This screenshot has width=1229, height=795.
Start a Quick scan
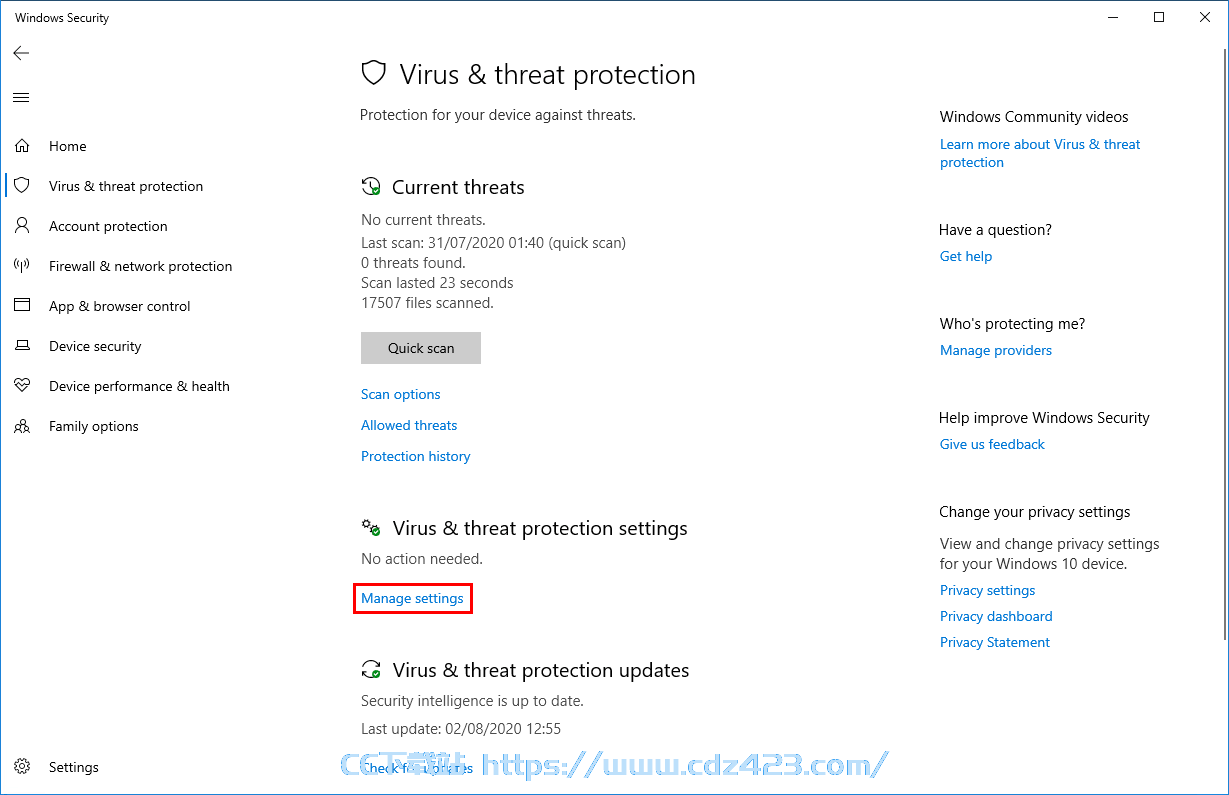pyautogui.click(x=421, y=348)
